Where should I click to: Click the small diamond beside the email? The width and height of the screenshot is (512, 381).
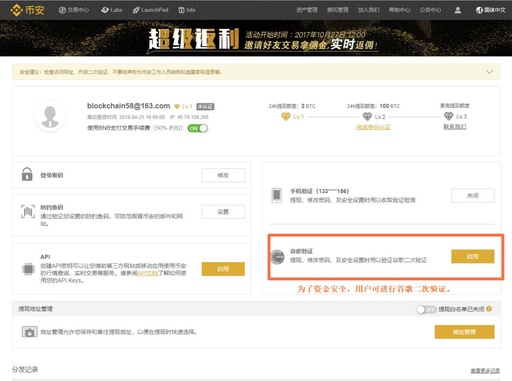[177, 106]
